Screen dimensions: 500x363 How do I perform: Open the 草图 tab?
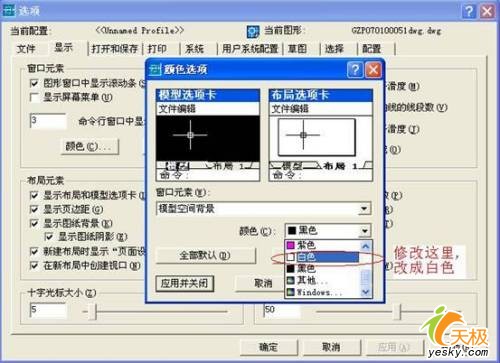click(297, 49)
